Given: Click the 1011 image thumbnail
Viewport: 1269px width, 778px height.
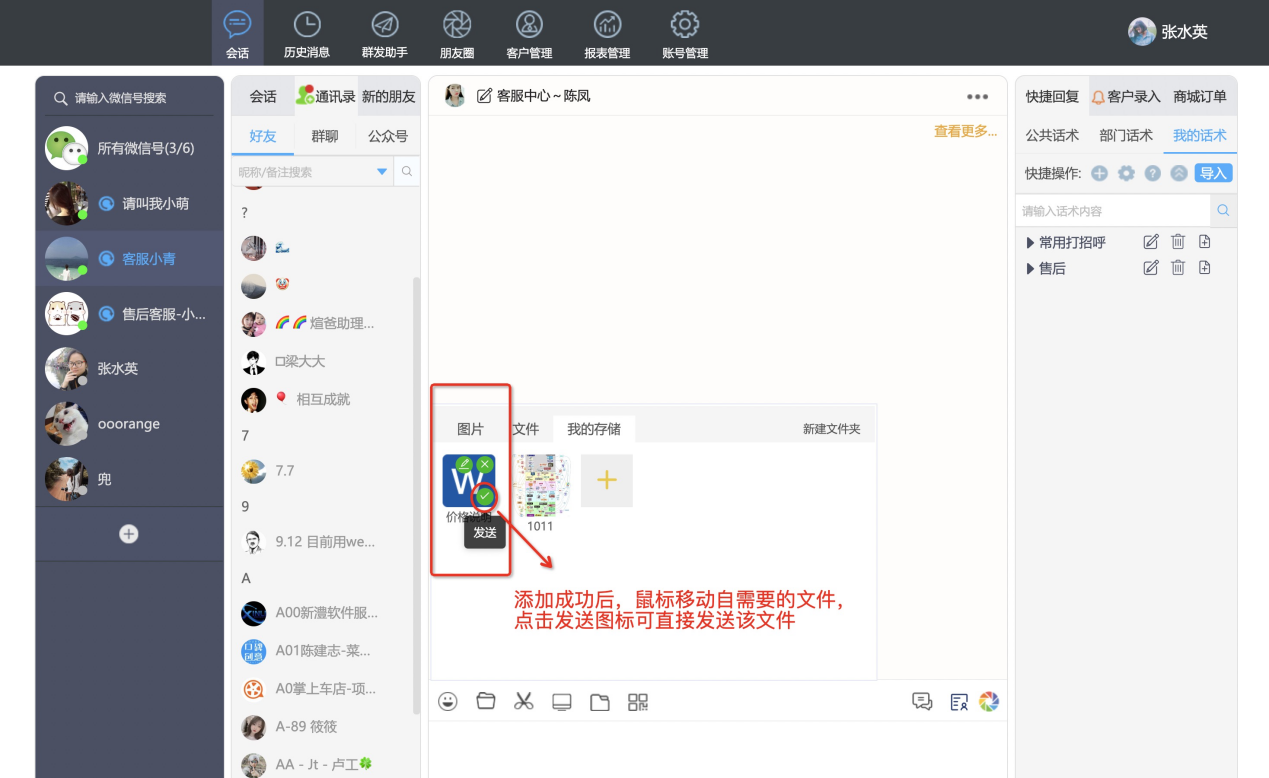Looking at the screenshot, I should (x=541, y=486).
